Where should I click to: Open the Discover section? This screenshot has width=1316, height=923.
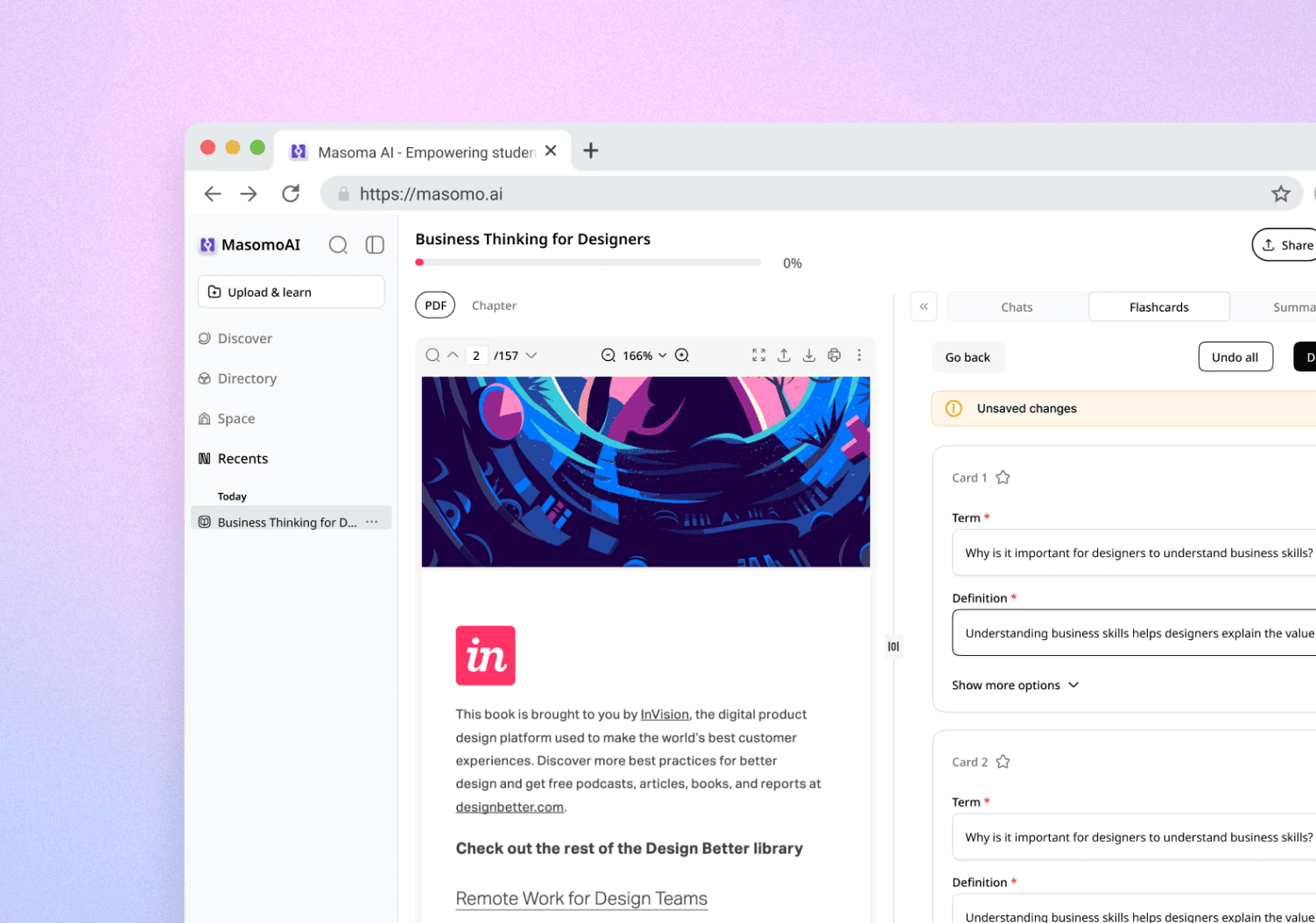pos(236,338)
